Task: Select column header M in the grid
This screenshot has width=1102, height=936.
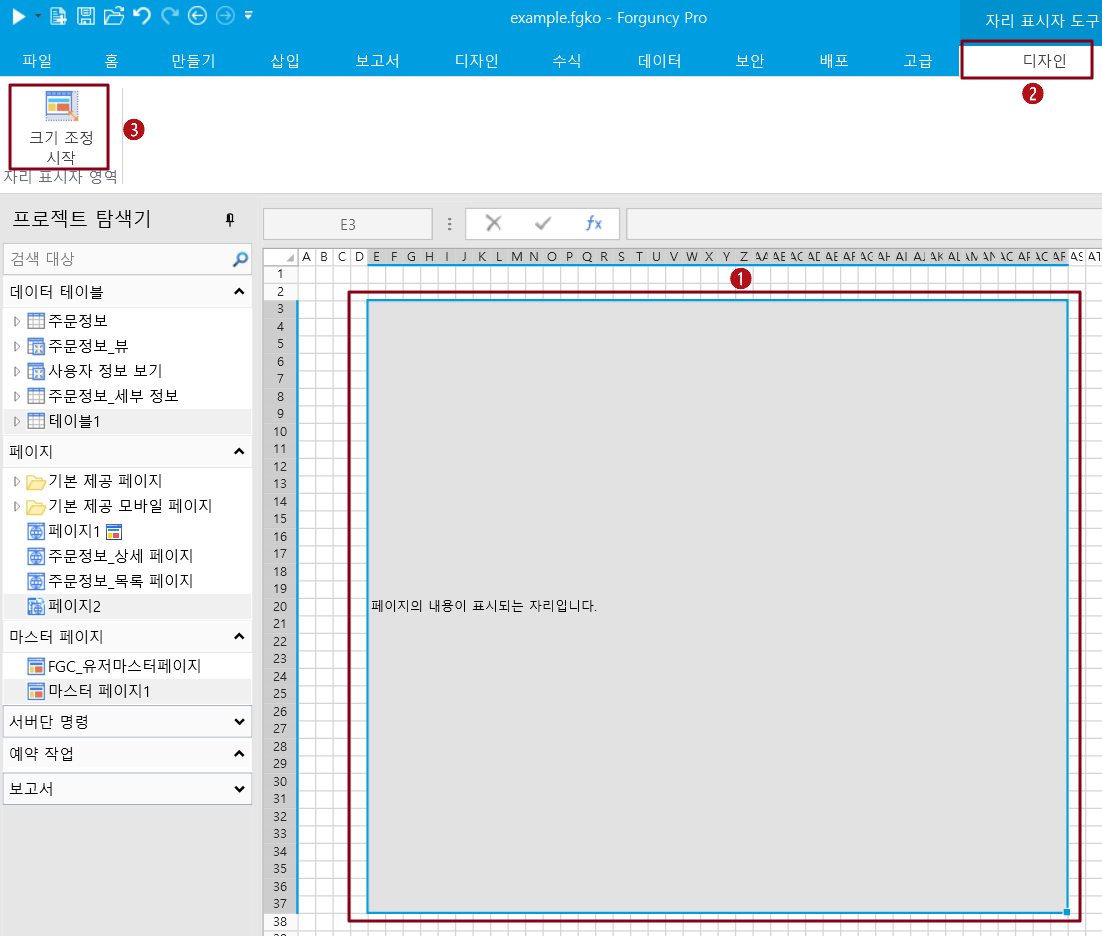Action: (x=517, y=257)
